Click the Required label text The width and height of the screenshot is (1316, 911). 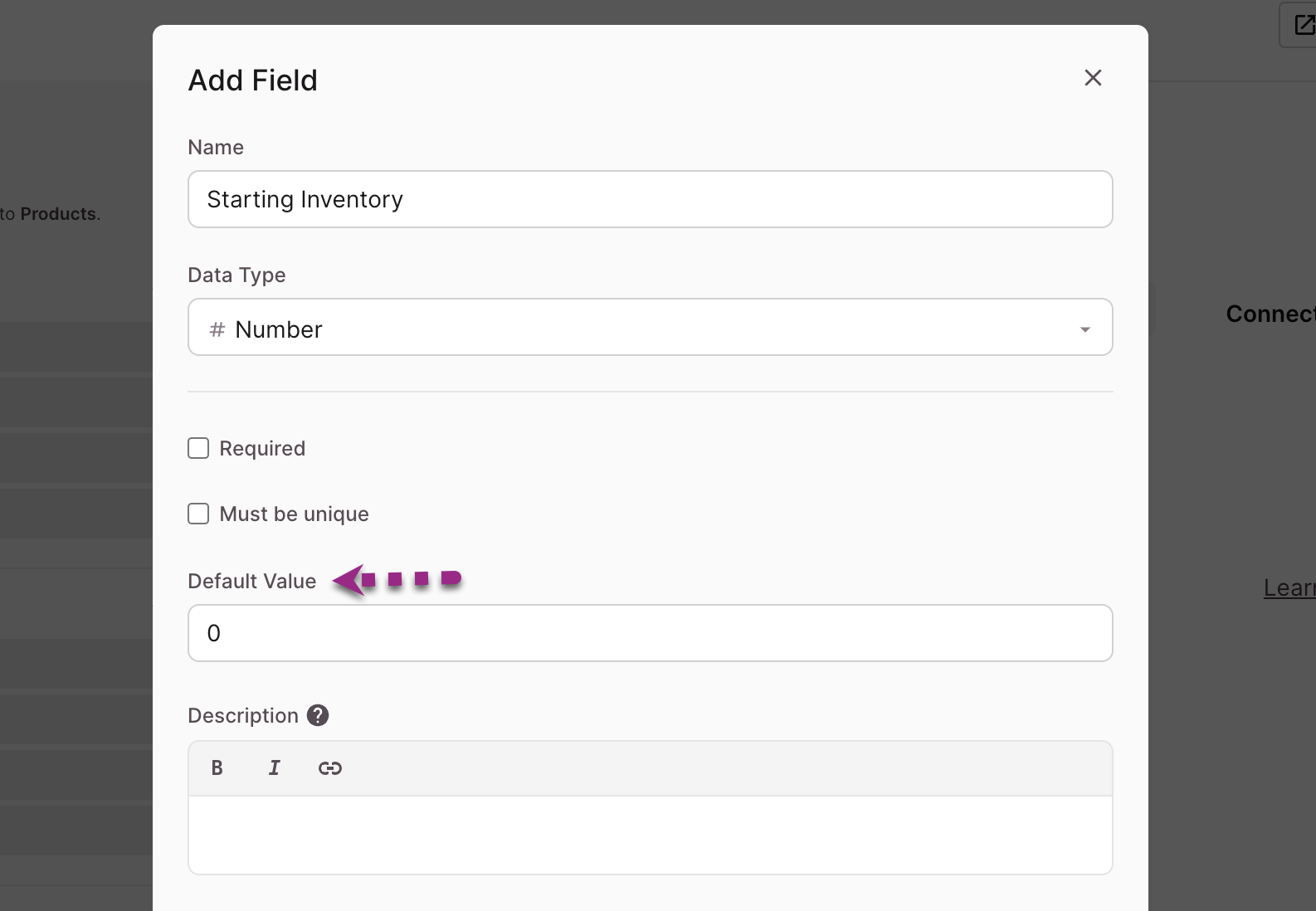pos(262,448)
